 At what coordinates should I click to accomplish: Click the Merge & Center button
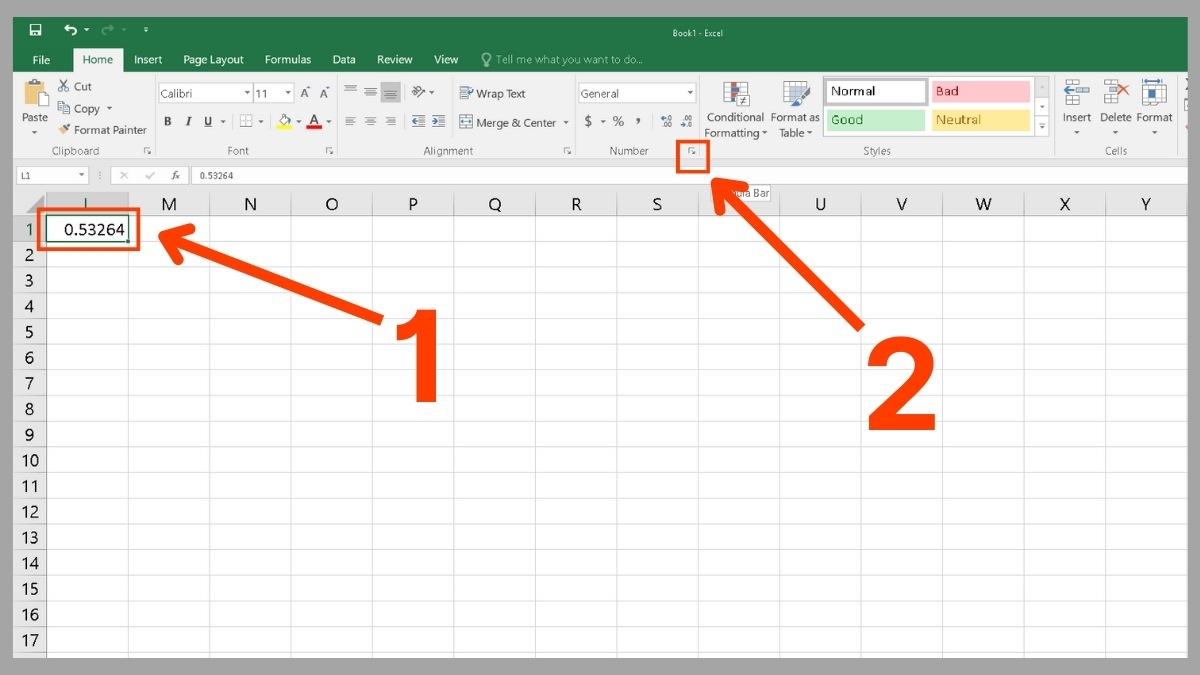pyautogui.click(x=508, y=122)
